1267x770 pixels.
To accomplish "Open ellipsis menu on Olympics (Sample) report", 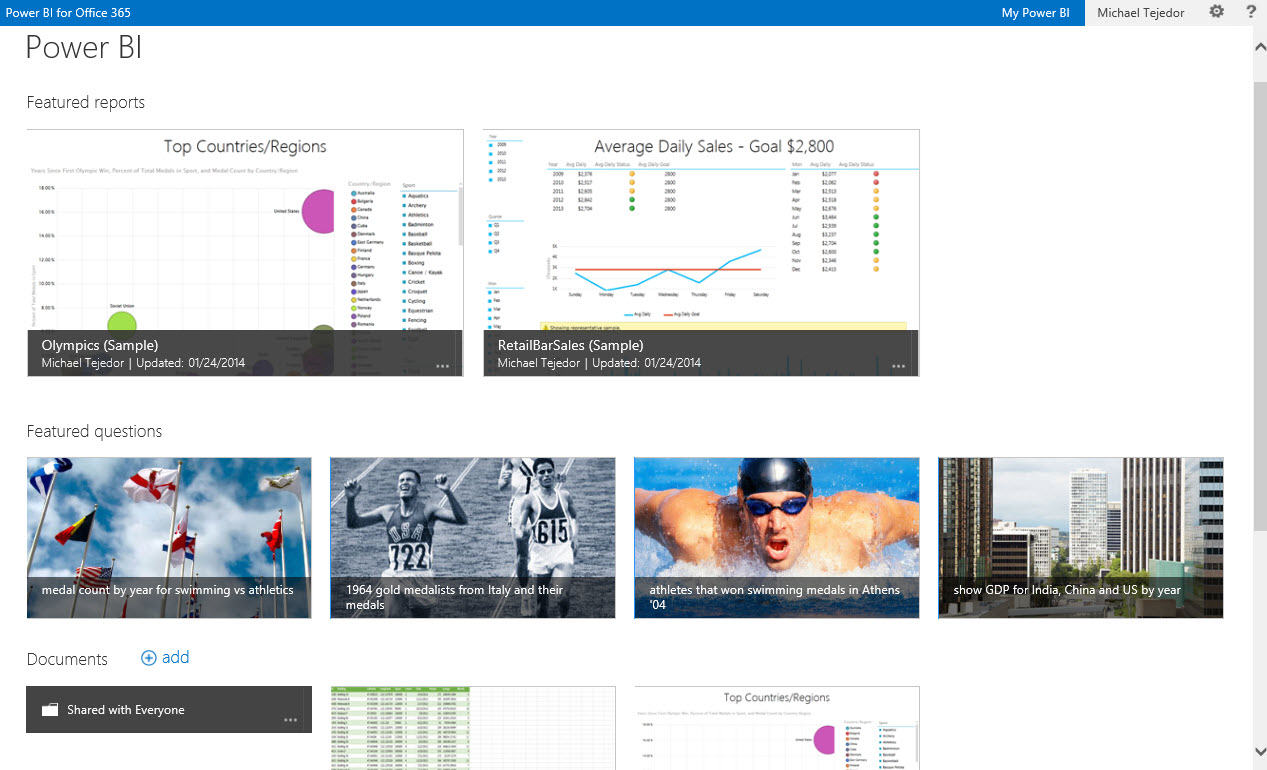I will (x=443, y=366).
